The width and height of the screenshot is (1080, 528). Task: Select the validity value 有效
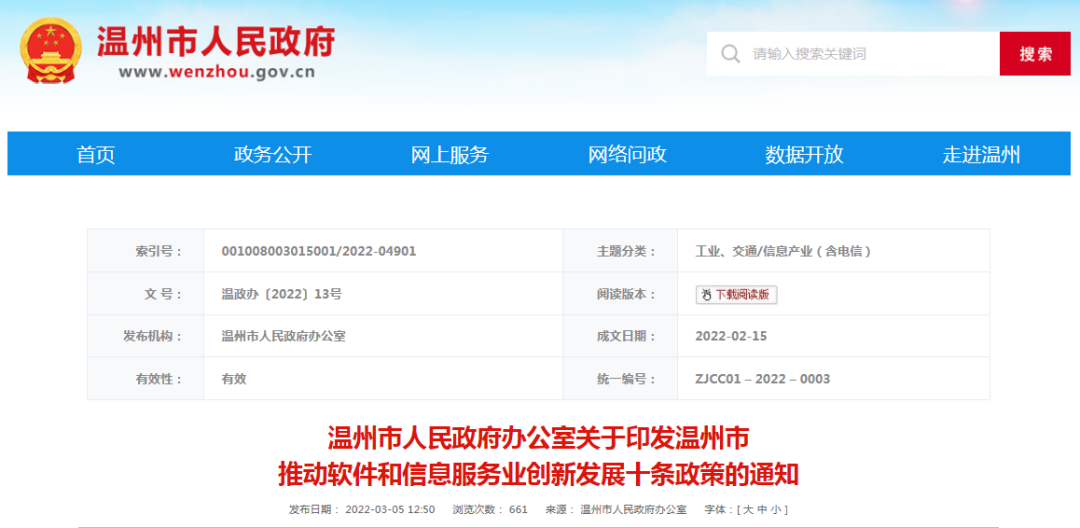point(233,379)
